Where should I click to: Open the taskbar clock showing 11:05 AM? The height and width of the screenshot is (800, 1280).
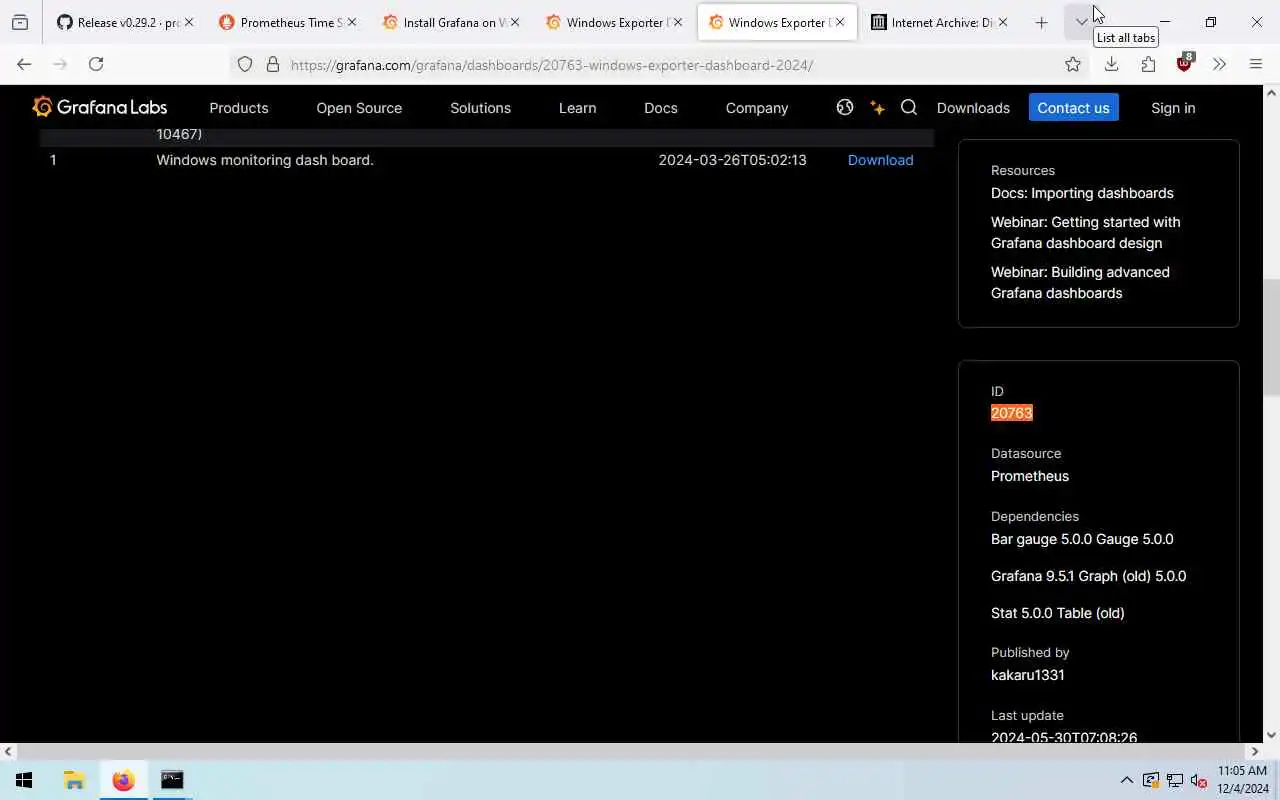[x=1242, y=780]
